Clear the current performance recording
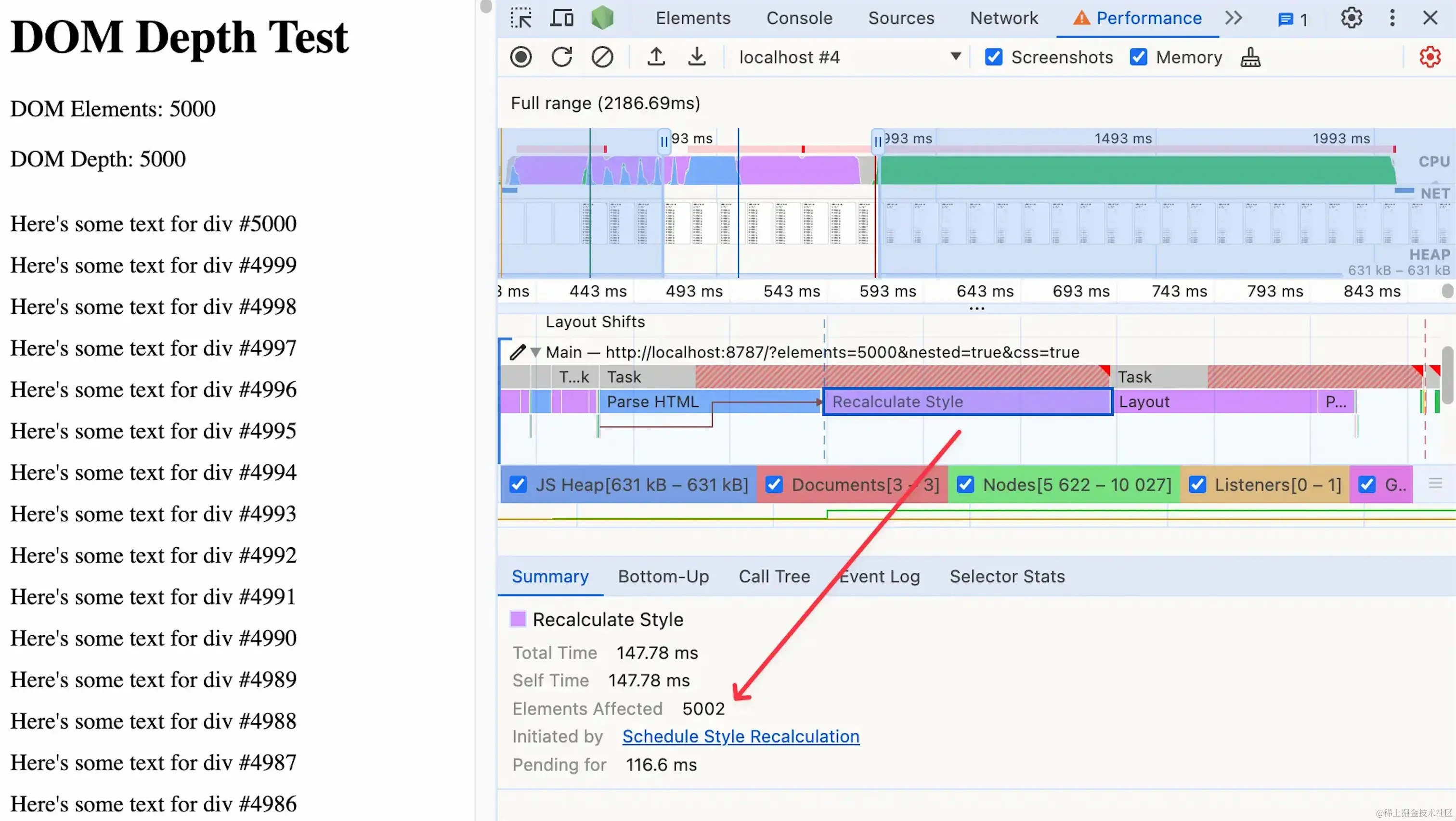The height and width of the screenshot is (821, 1456). pos(602,57)
